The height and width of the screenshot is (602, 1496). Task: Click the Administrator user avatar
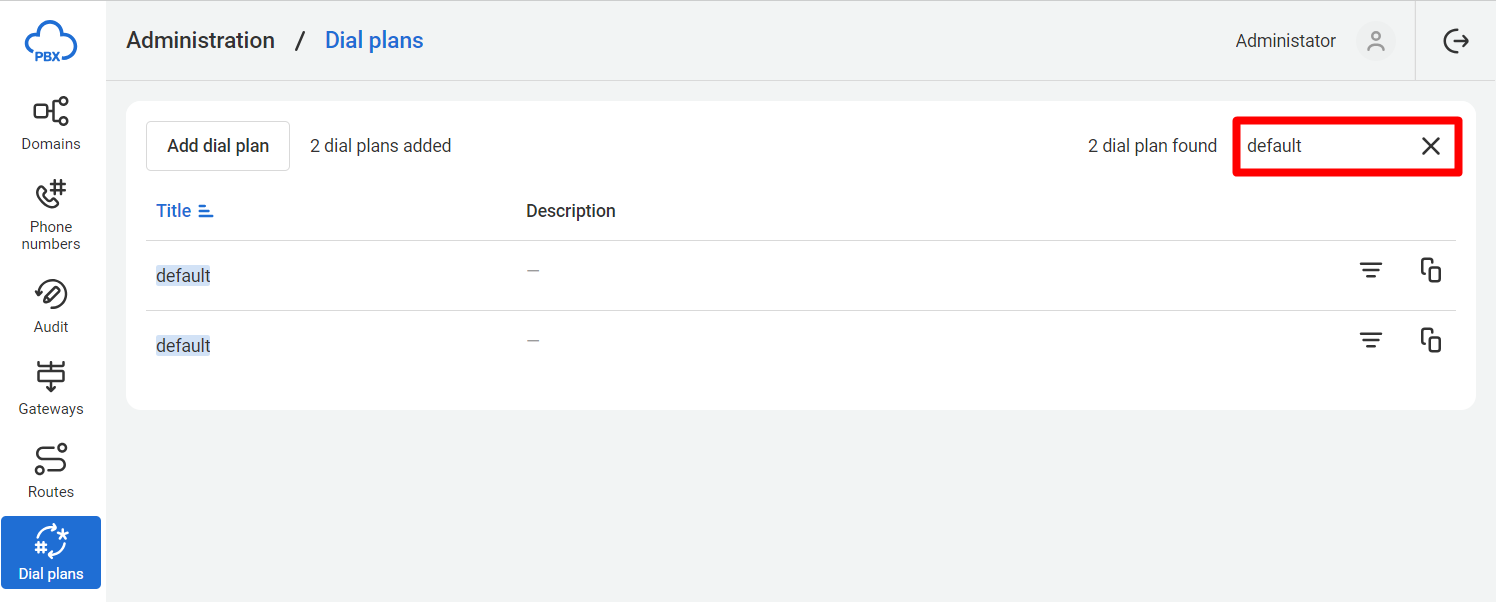1375,41
